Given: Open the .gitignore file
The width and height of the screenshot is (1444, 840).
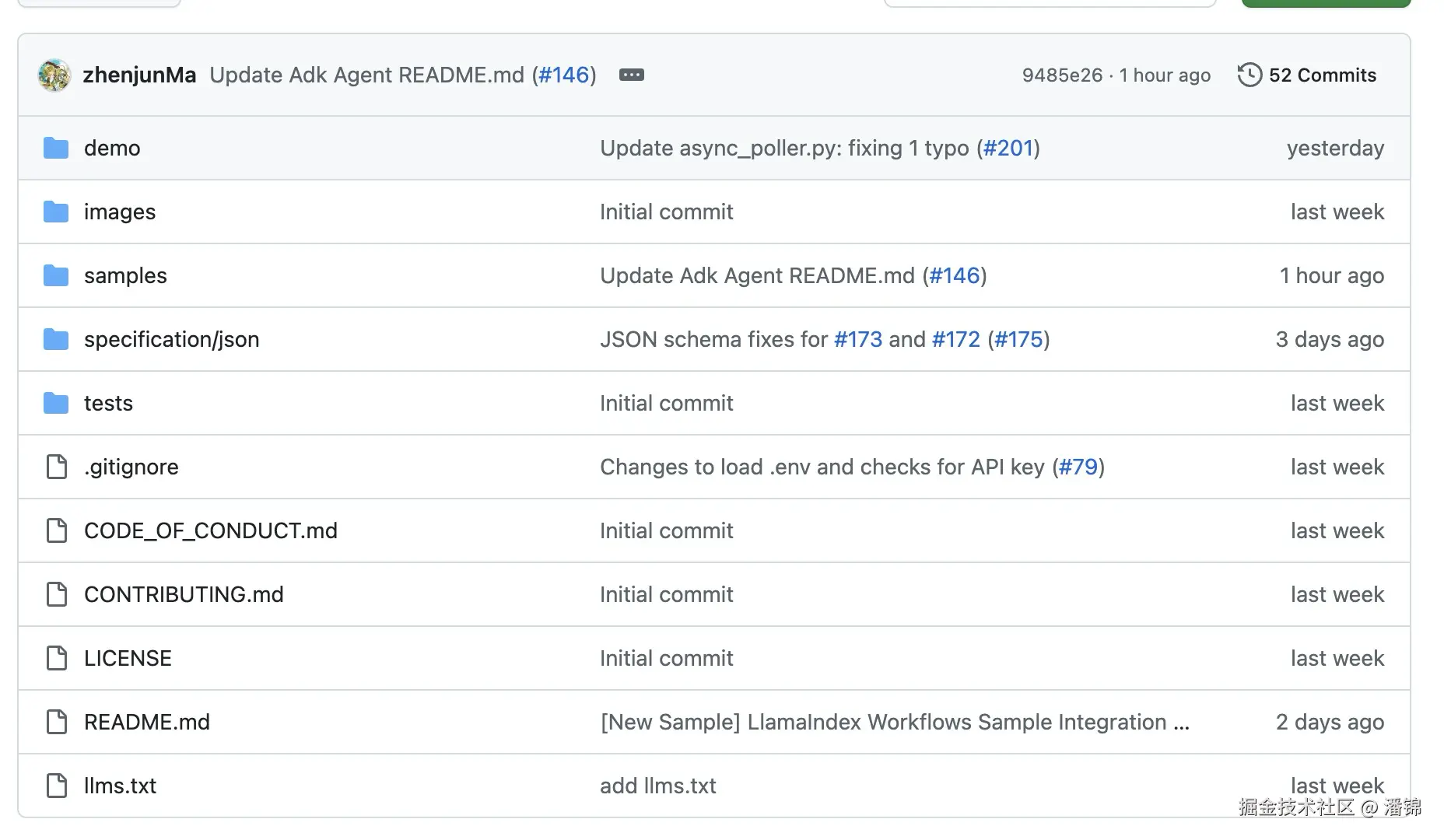Looking at the screenshot, I should (131, 467).
